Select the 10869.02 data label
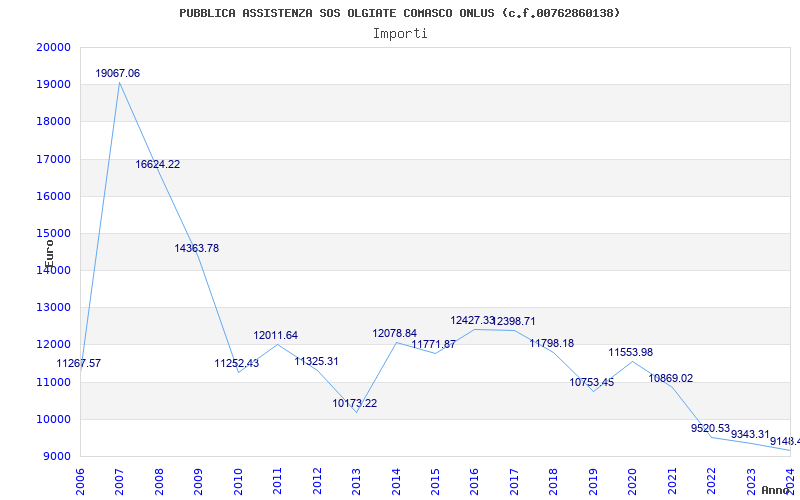Screen dimensions: 800x500 point(670,379)
